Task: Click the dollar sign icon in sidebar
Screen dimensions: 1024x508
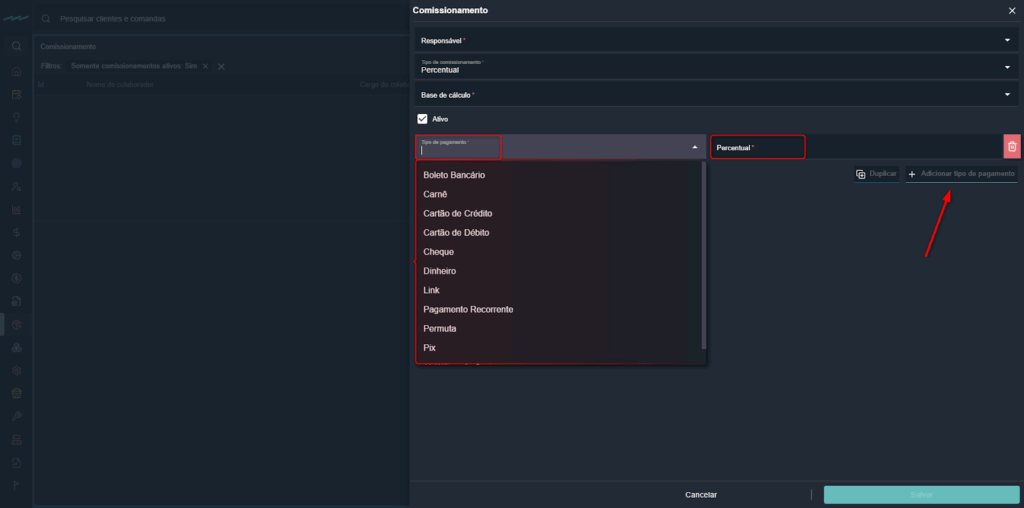Action: [x=16, y=232]
